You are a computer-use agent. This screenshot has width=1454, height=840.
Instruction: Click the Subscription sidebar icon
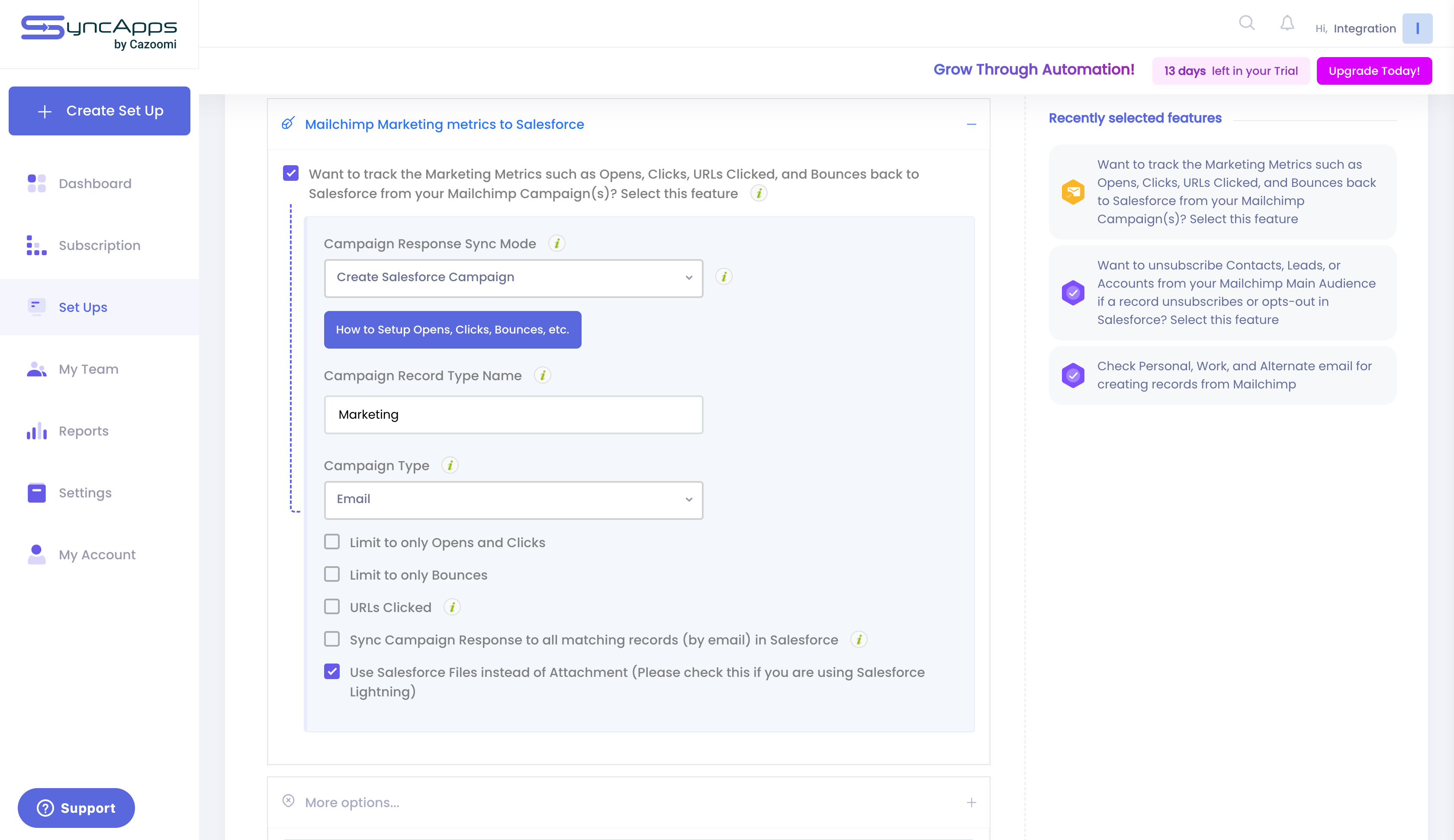[36, 245]
